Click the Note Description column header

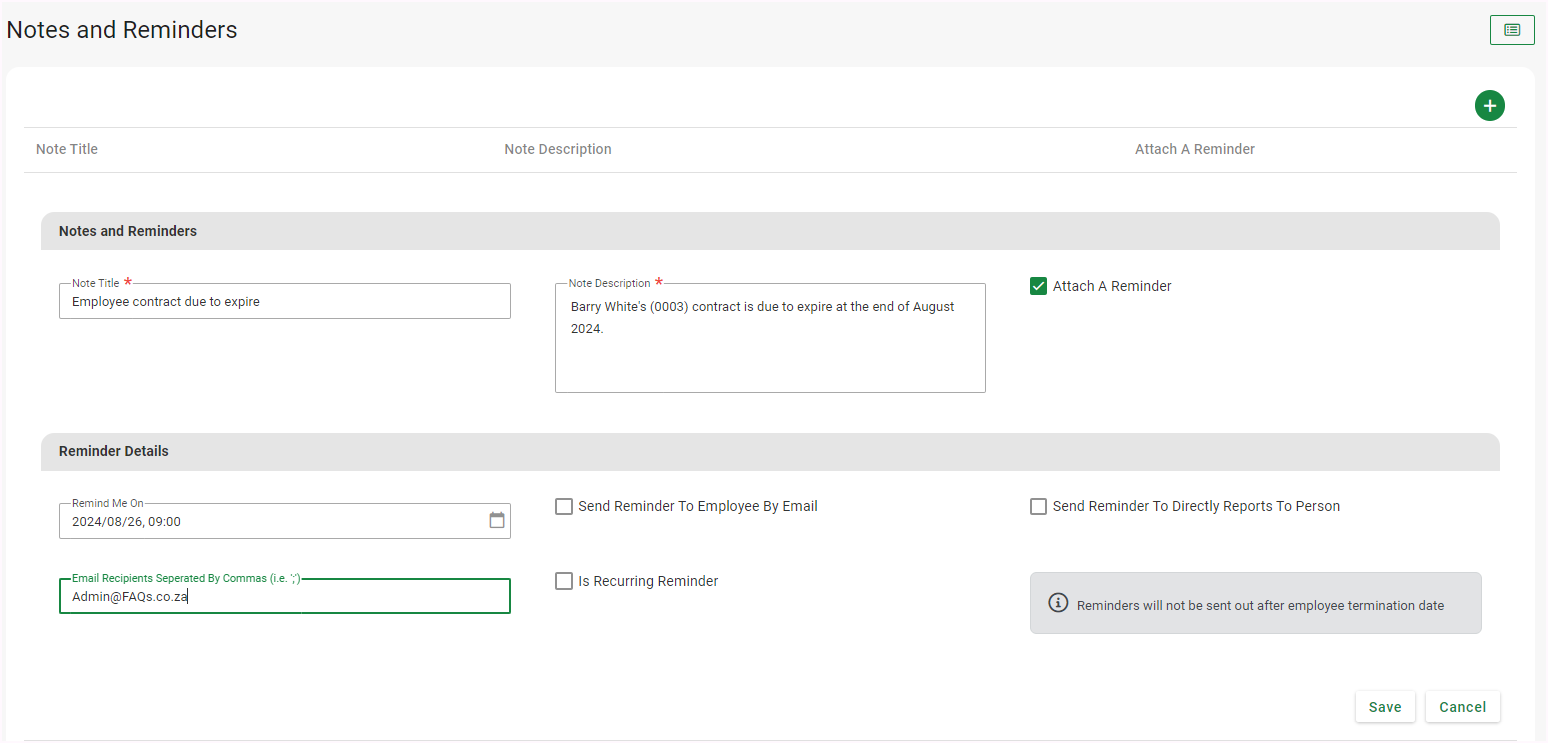[x=557, y=149]
